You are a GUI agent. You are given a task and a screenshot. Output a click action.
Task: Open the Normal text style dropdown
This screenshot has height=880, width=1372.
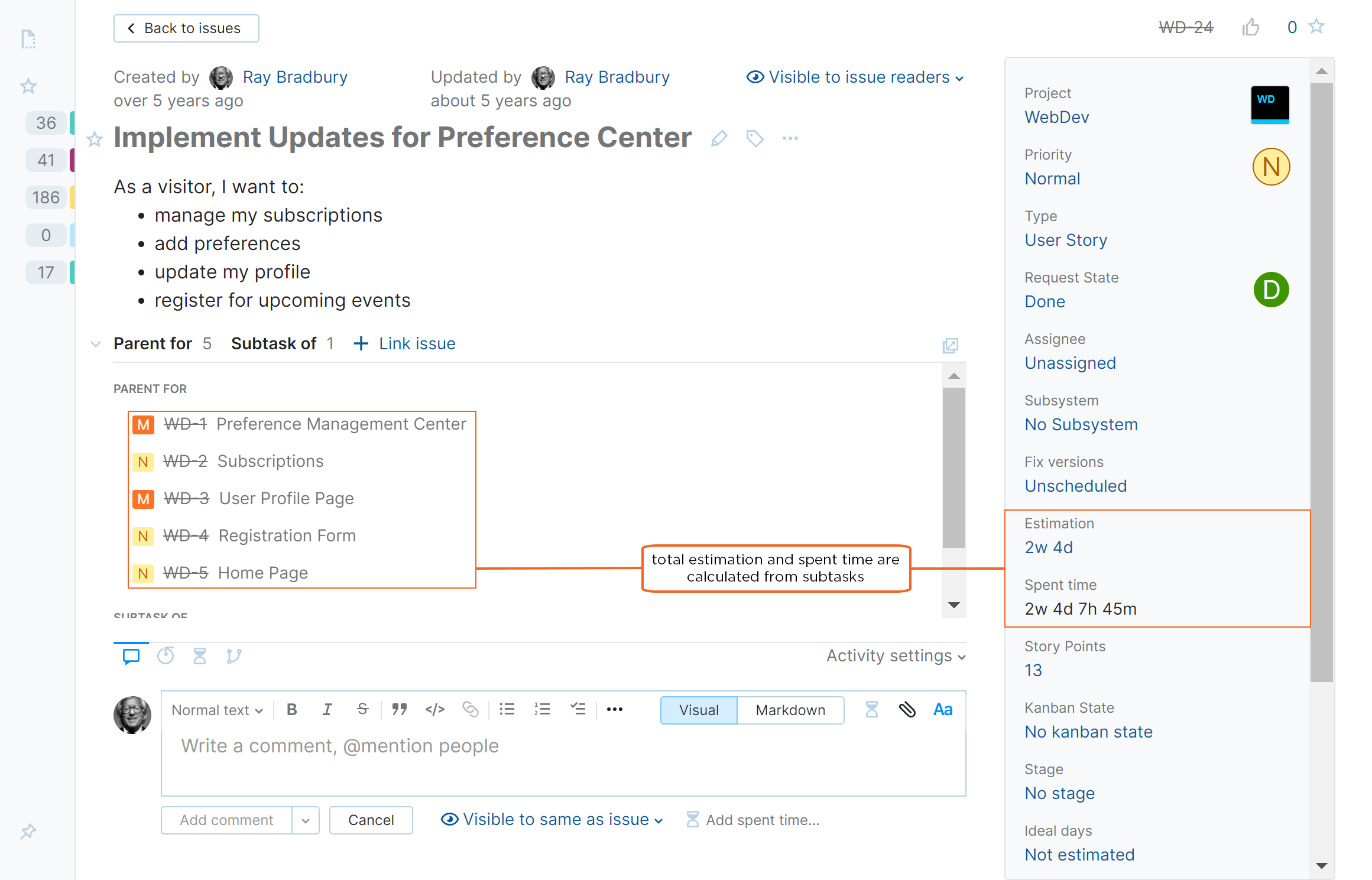[x=216, y=710]
